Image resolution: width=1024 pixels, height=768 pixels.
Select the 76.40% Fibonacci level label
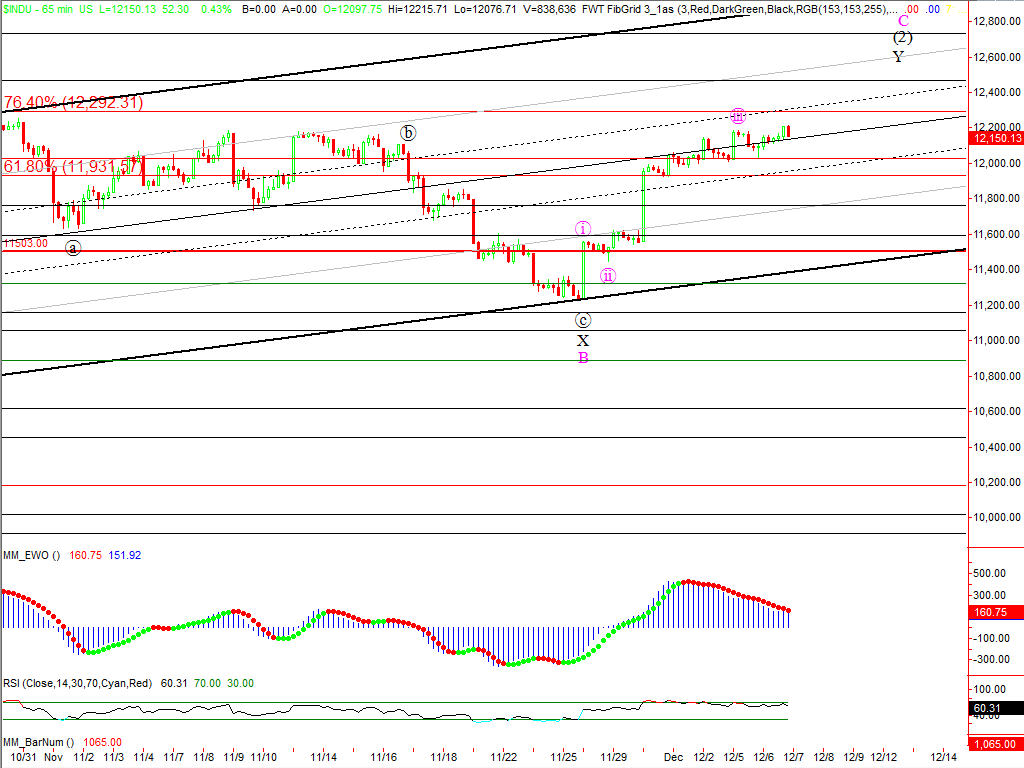73,102
